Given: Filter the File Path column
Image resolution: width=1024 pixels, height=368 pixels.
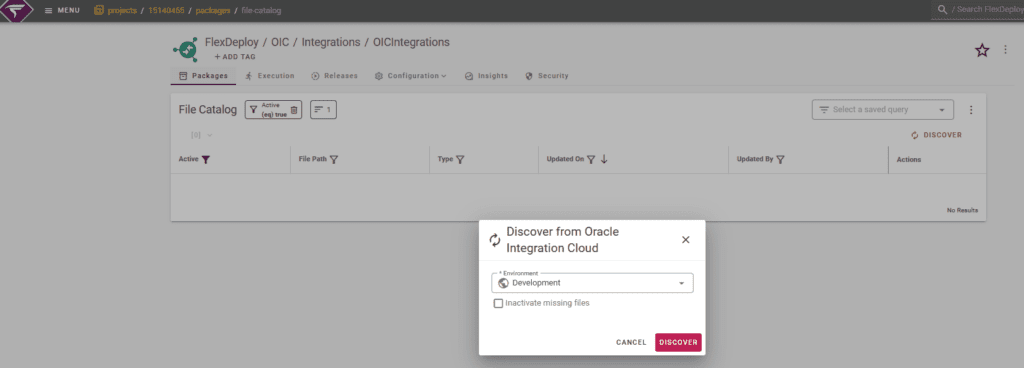Looking at the screenshot, I should (334, 159).
